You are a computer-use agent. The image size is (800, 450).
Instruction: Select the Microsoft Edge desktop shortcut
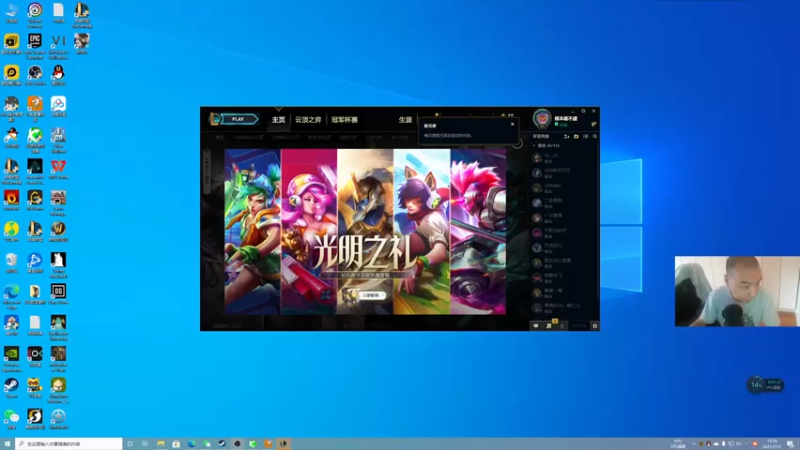[x=11, y=294]
